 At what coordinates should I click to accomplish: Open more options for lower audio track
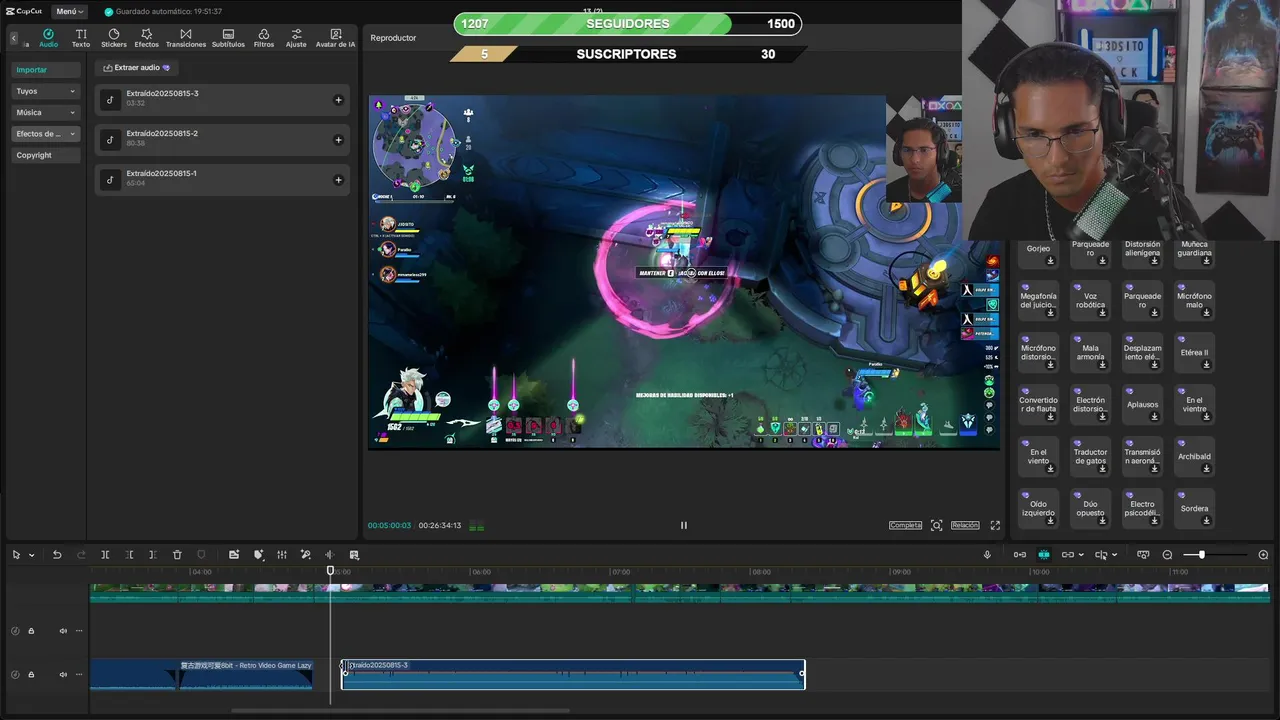(79, 675)
